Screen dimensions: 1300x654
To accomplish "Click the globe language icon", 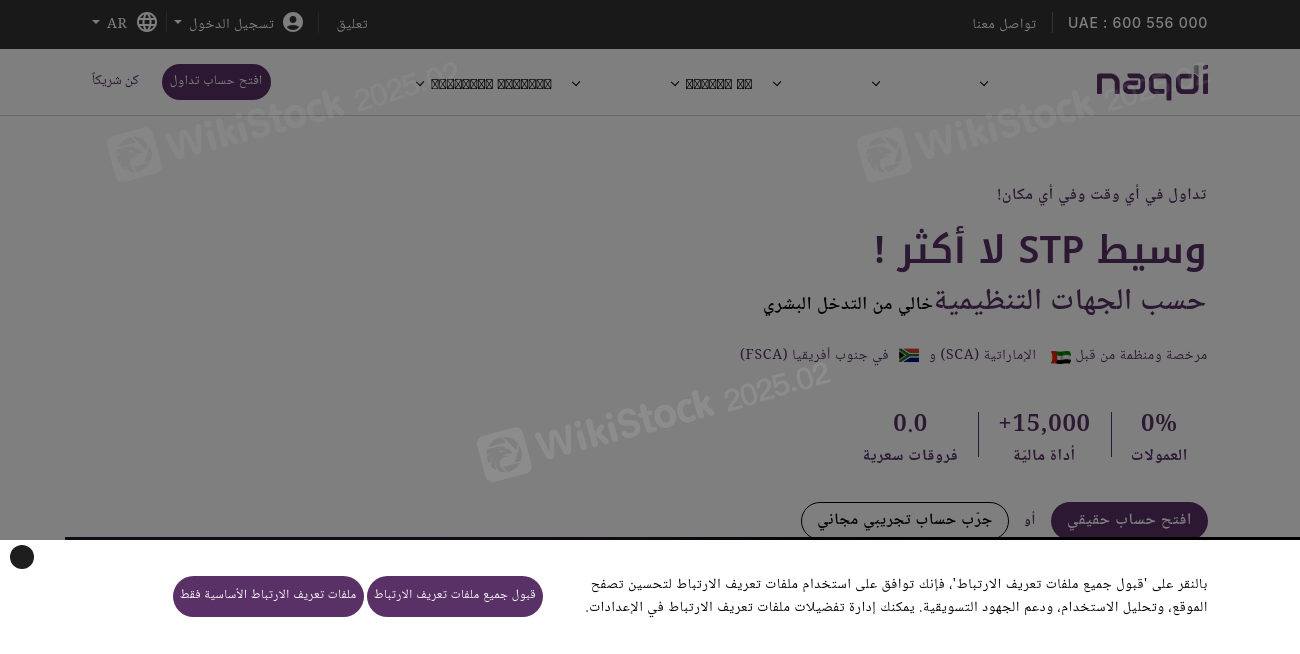I will click(147, 22).
